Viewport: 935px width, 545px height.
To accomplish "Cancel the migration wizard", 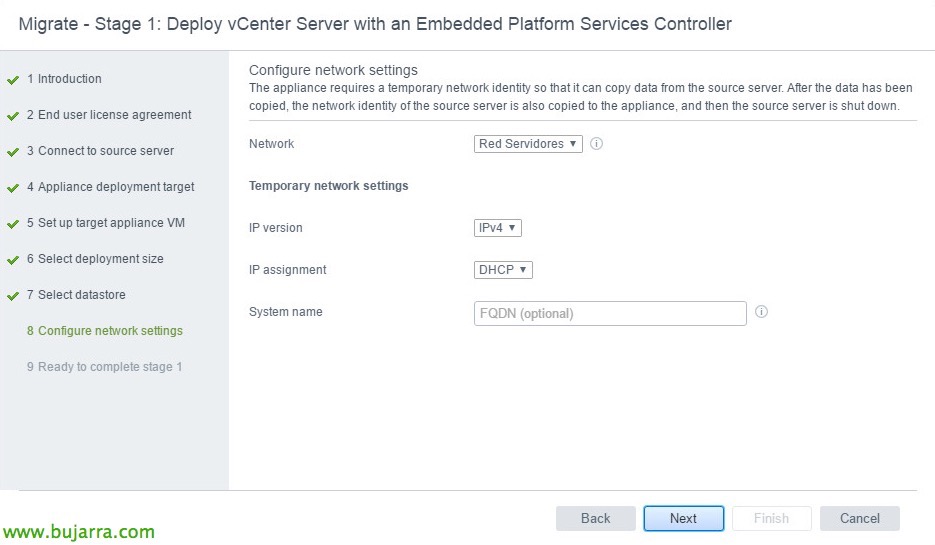I will (859, 518).
